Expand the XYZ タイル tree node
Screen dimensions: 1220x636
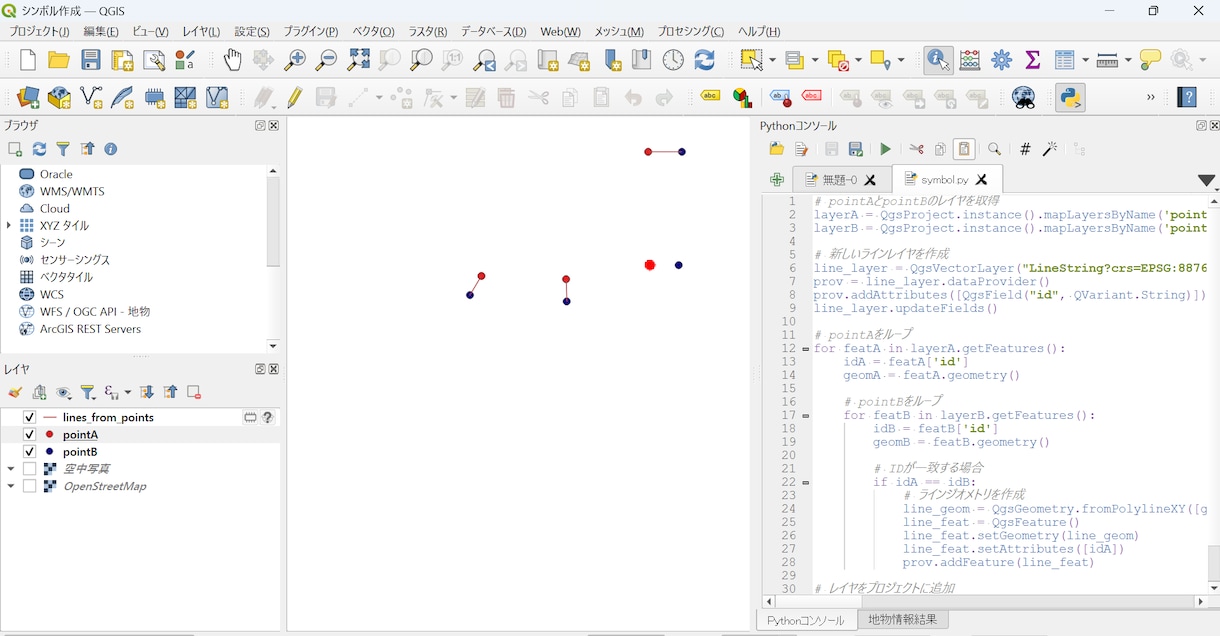tap(9, 226)
